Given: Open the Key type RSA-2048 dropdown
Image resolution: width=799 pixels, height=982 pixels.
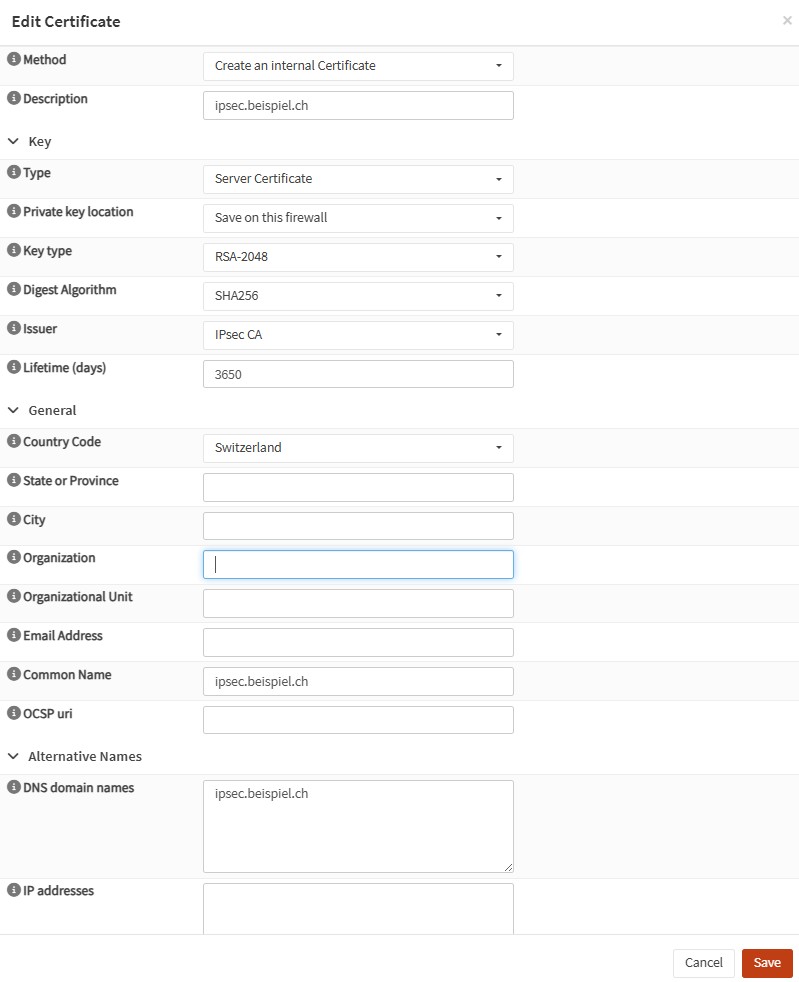Looking at the screenshot, I should (358, 257).
